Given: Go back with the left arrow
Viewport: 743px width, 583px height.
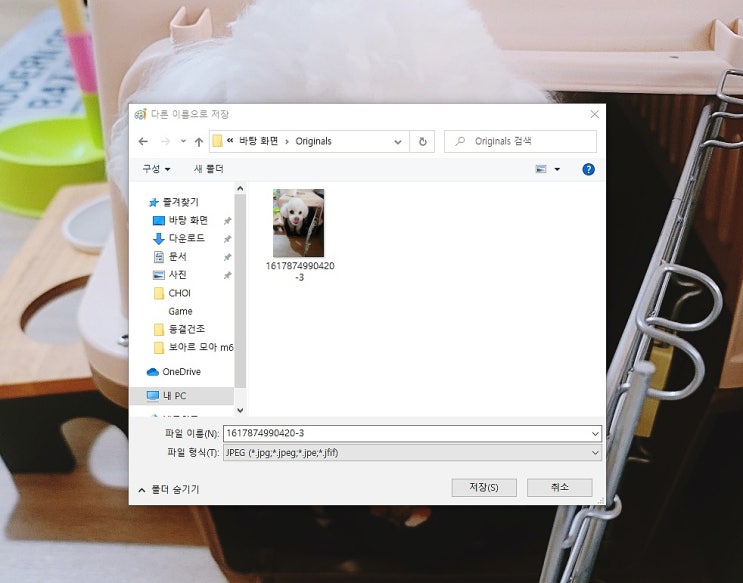Looking at the screenshot, I should pyautogui.click(x=143, y=141).
